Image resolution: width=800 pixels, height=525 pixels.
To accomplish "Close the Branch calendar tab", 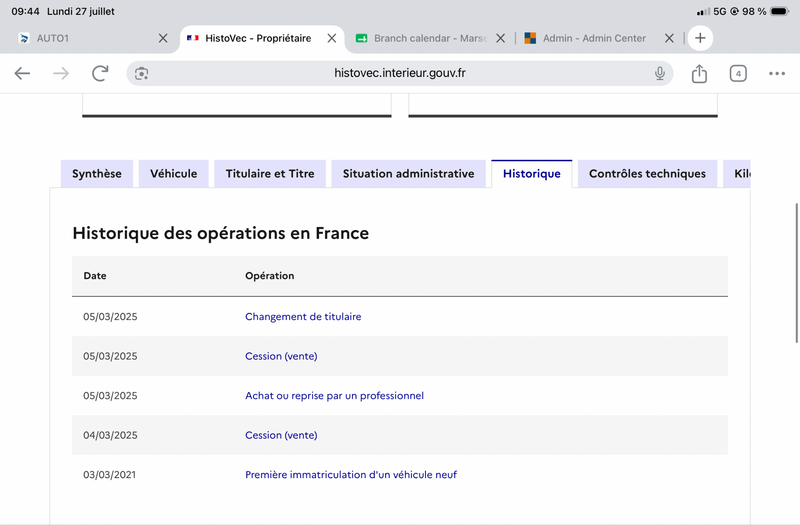I will click(x=501, y=38).
